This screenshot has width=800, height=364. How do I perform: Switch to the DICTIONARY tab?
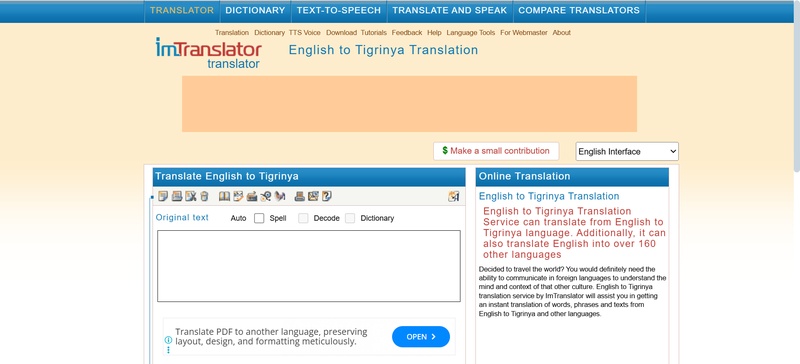255,11
